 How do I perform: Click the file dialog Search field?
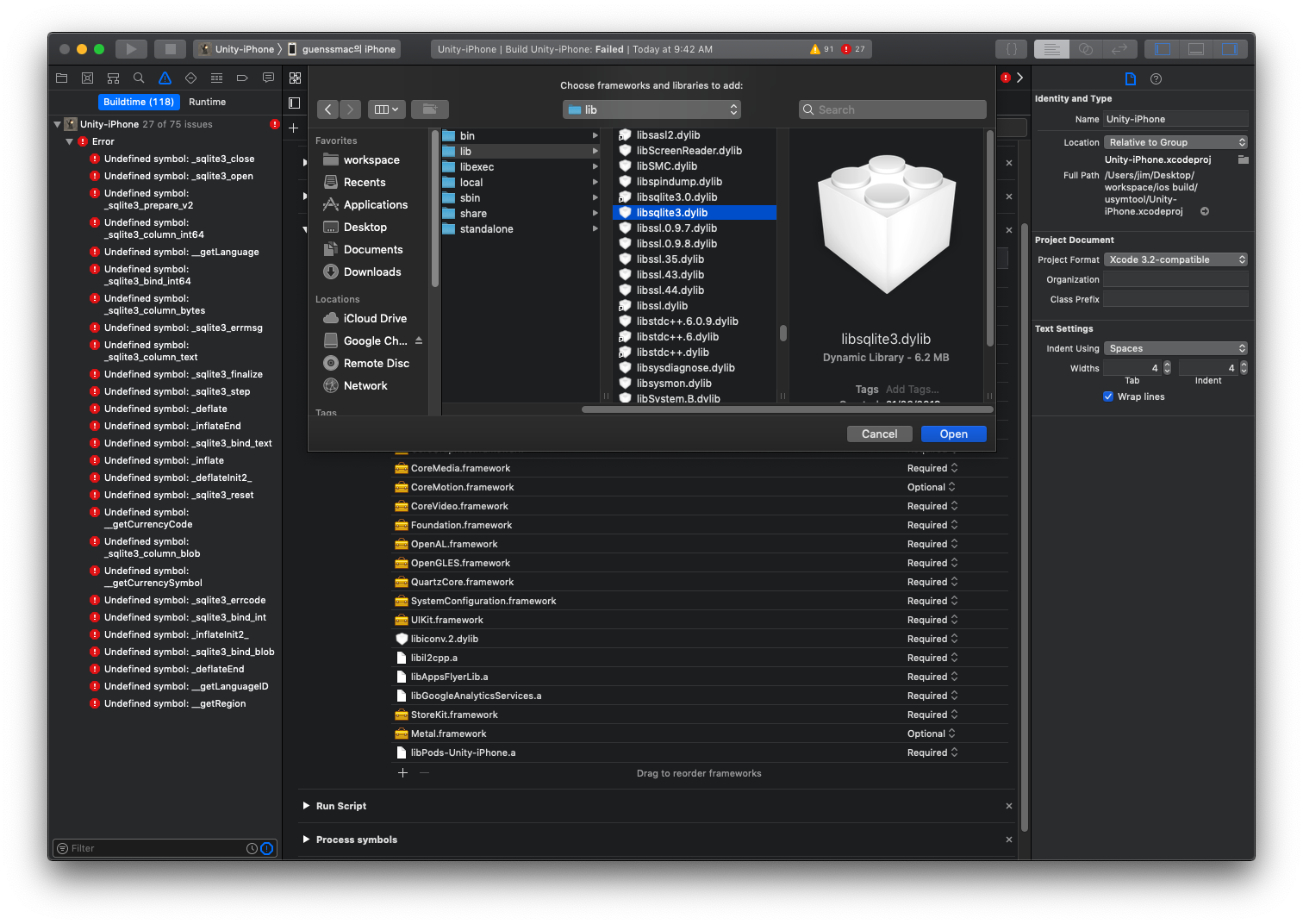(893, 109)
